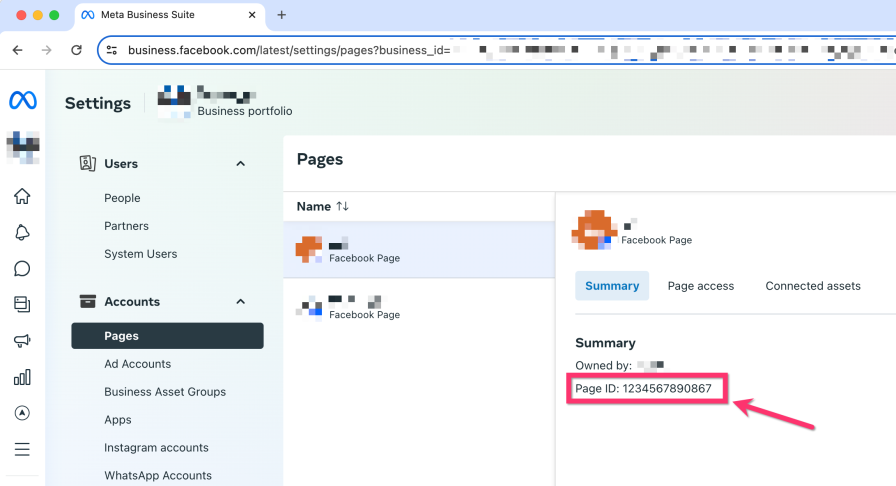
Task: Switch to the Page access tab
Action: 700,286
